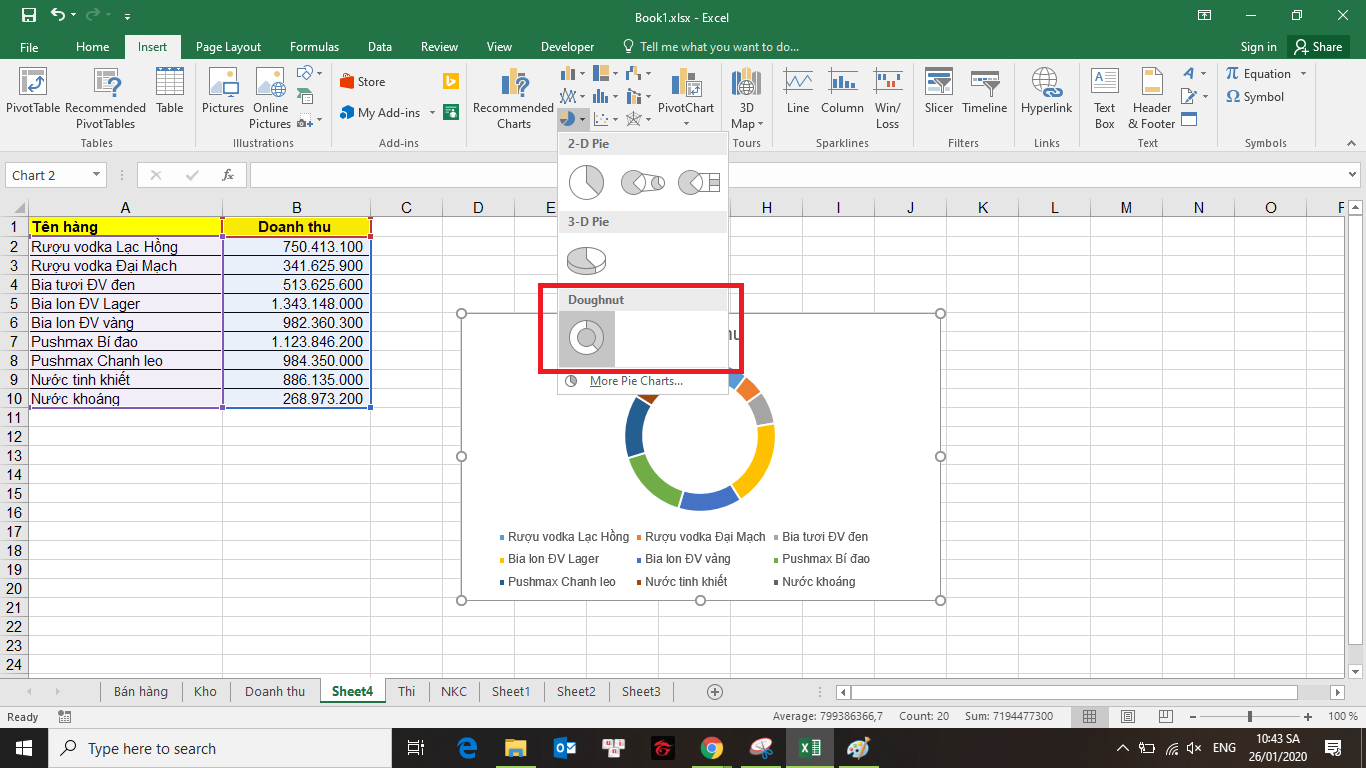Image resolution: width=1366 pixels, height=768 pixels.
Task: Expand the formula bar
Action: point(1353,175)
